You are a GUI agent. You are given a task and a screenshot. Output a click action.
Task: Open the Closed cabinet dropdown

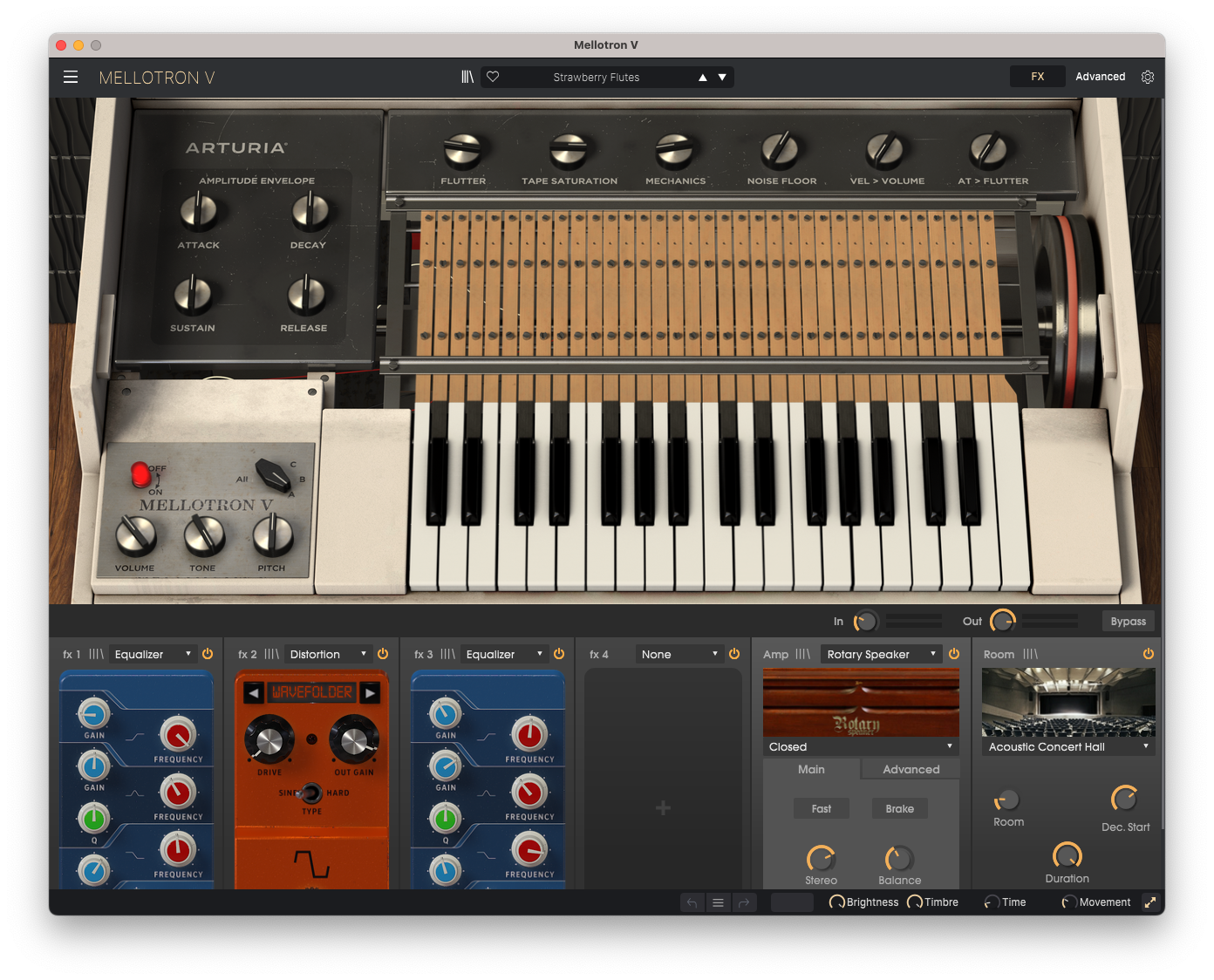click(861, 747)
